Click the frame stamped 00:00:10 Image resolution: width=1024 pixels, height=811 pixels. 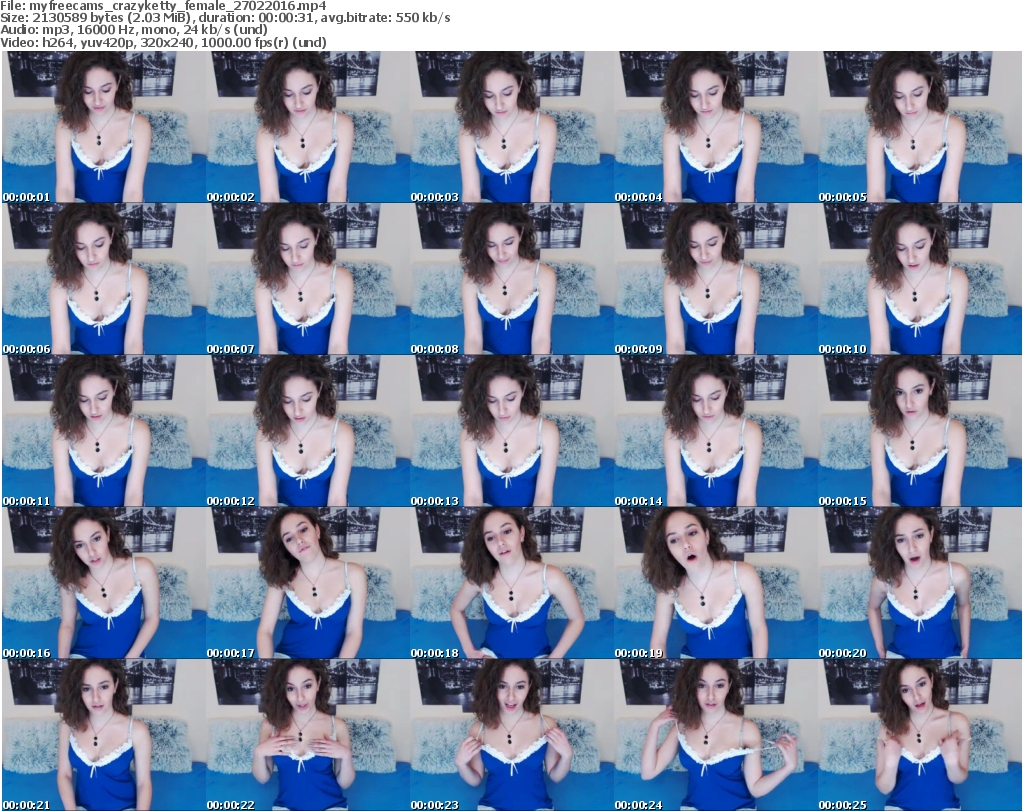tap(919, 279)
